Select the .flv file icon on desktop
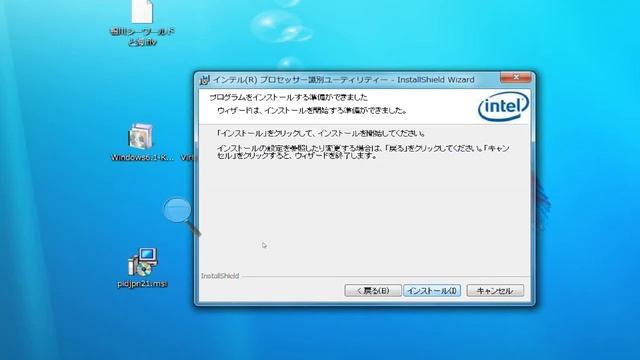The height and width of the screenshot is (360, 640). coord(142,12)
